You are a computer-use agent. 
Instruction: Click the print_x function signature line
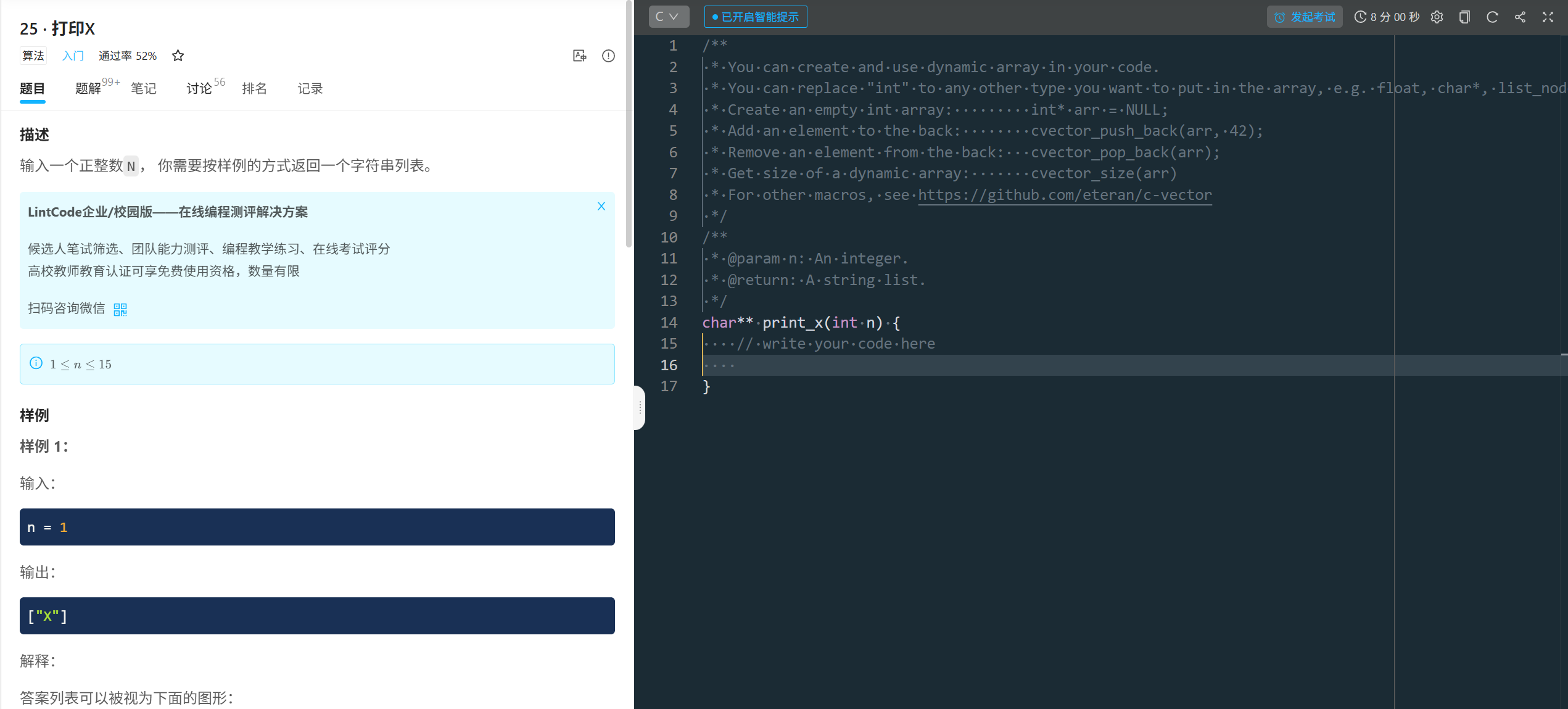(x=801, y=323)
